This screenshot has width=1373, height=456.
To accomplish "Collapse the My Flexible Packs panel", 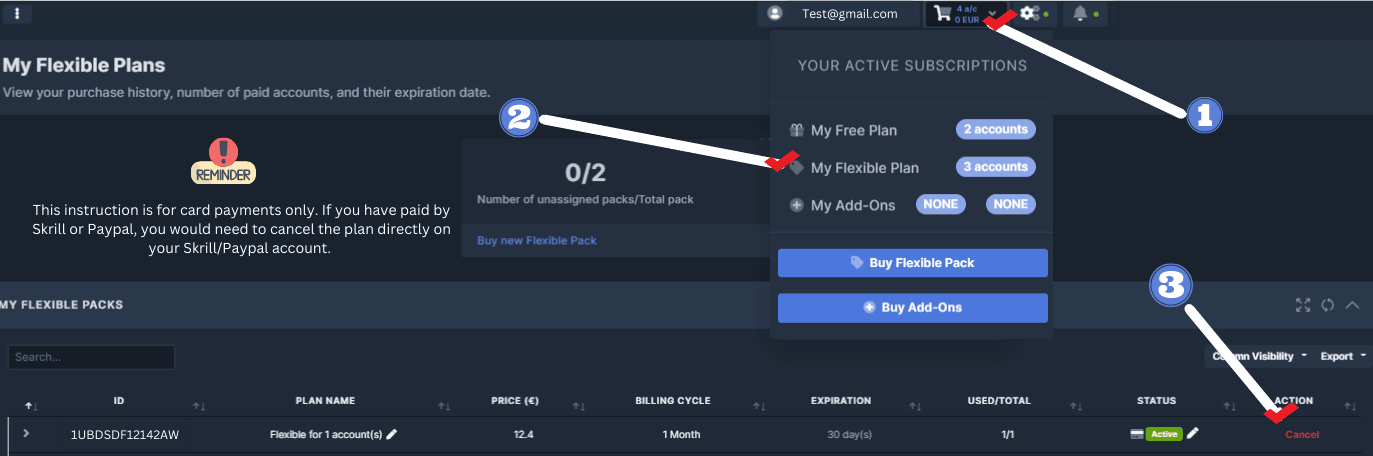I will coord(1352,305).
